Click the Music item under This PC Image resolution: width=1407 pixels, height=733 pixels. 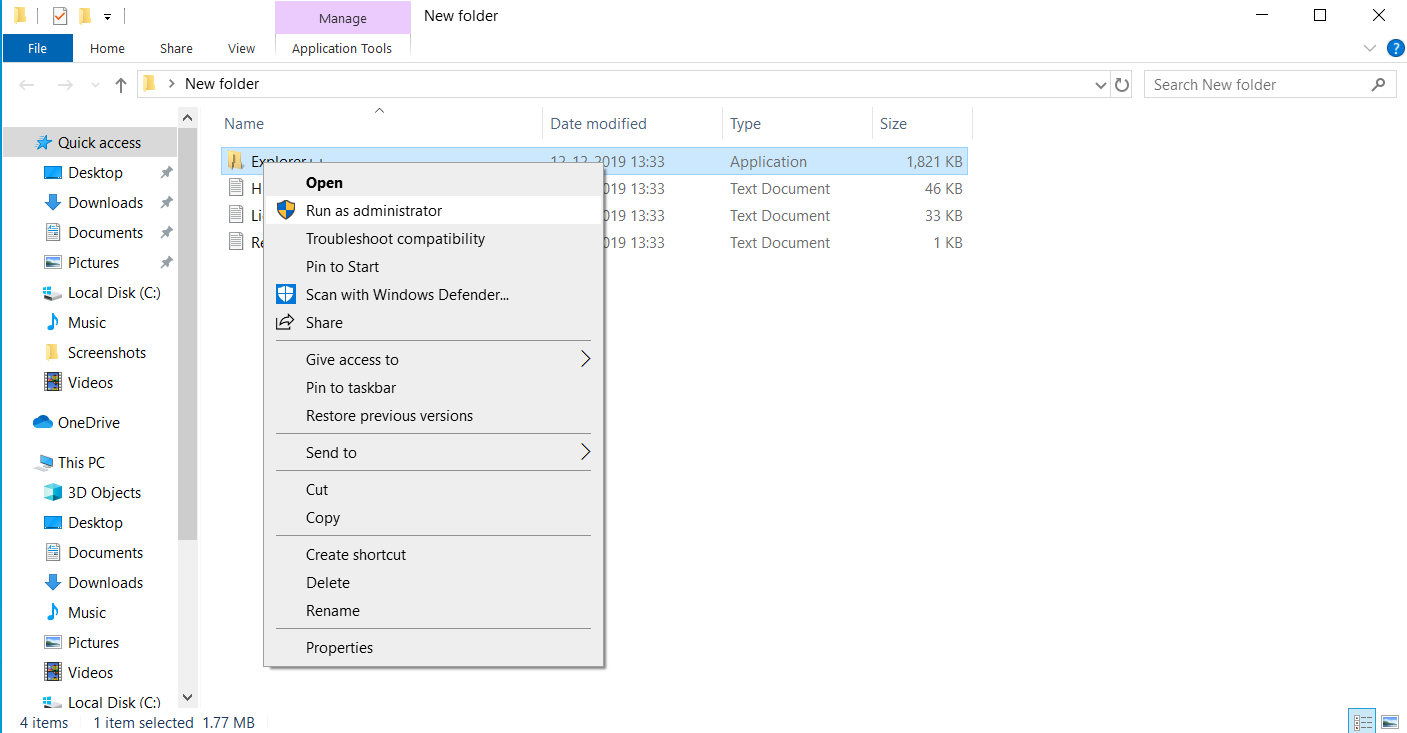coord(87,612)
